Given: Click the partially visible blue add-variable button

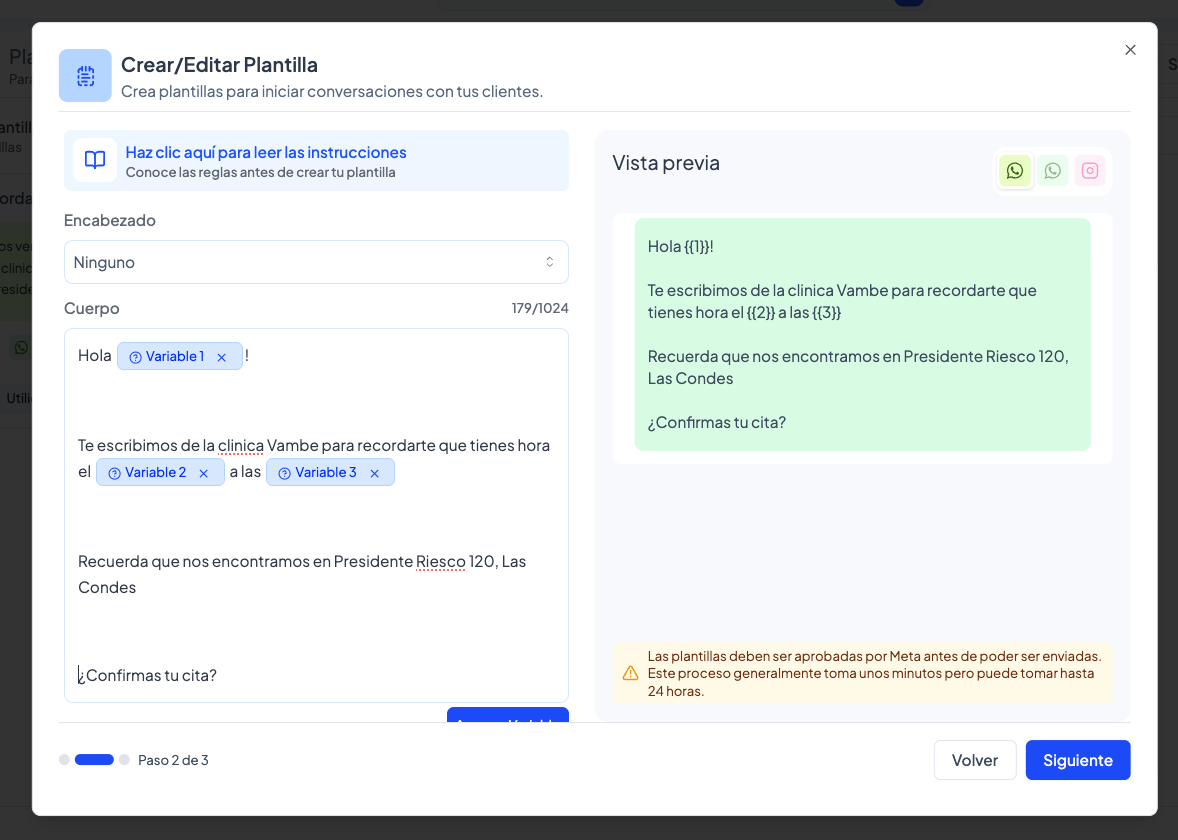Looking at the screenshot, I should click(507, 715).
